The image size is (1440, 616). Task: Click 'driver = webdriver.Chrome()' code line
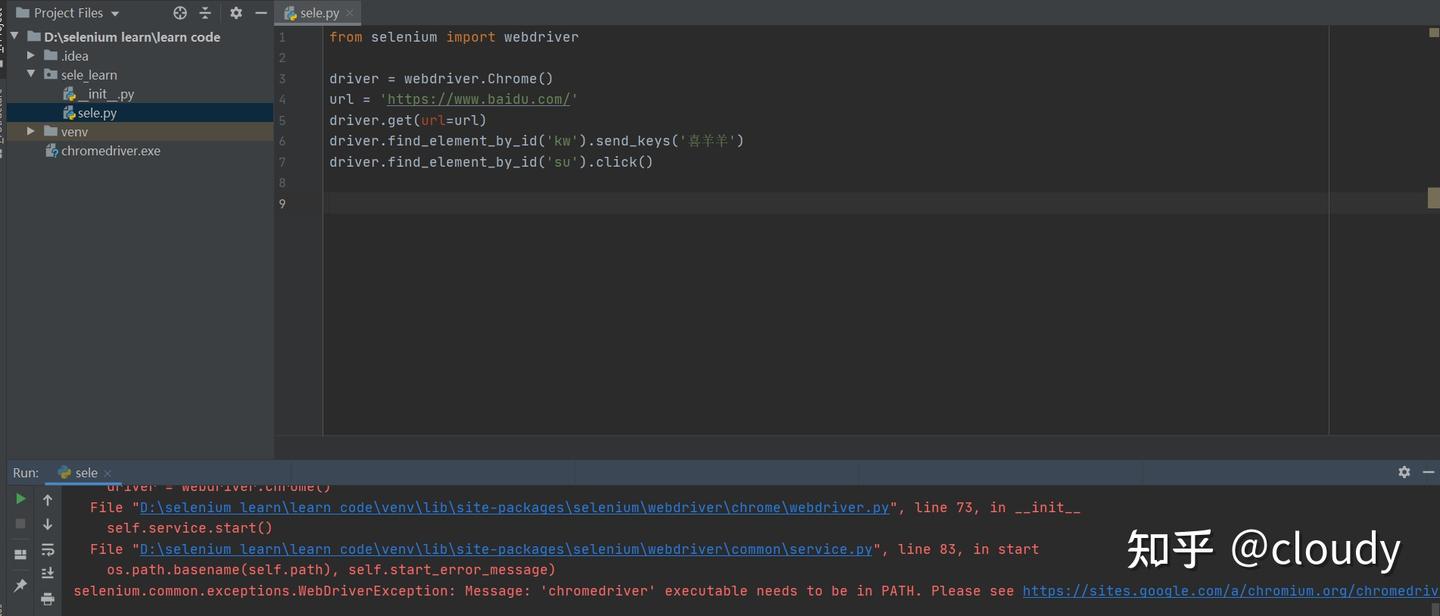(441, 78)
